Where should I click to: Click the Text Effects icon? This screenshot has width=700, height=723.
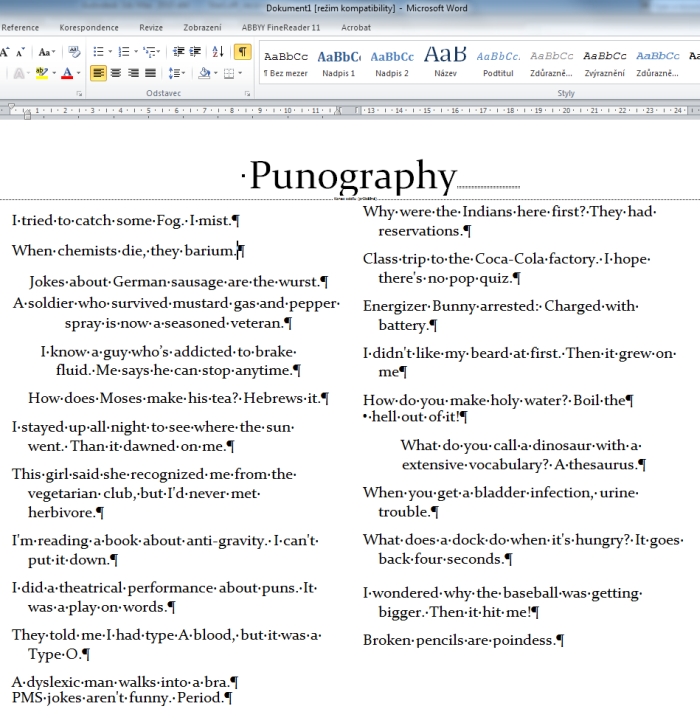point(19,73)
